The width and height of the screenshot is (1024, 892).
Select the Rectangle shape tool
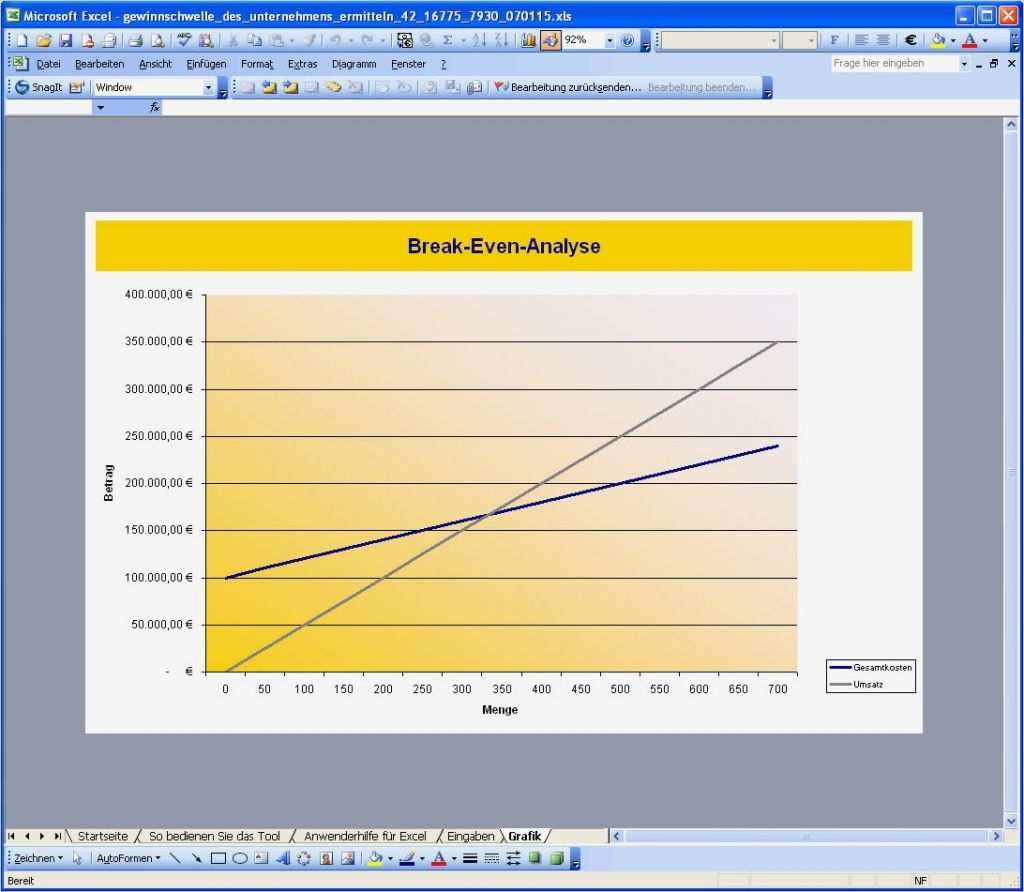pos(218,858)
